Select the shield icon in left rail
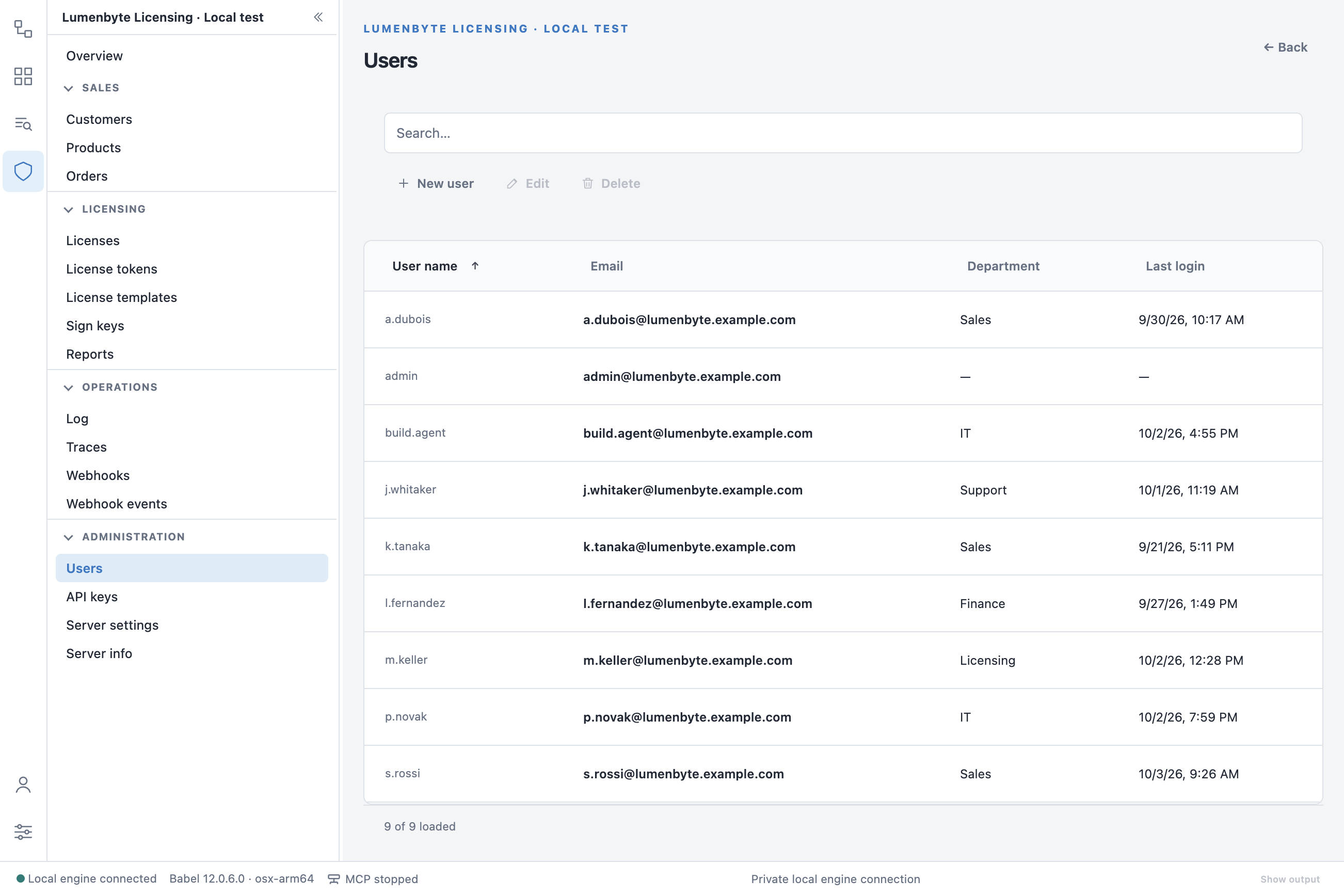1344x896 pixels. pos(23,171)
